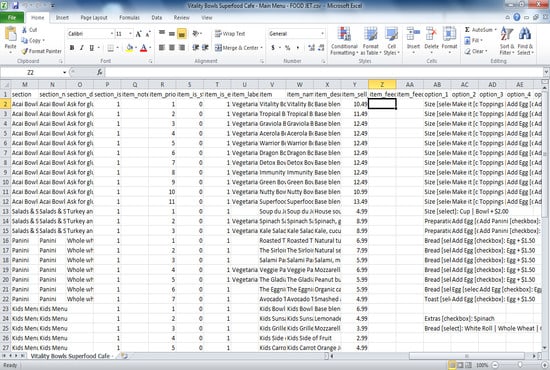550x370 pixels.
Task: Switch to the View tab
Action: click(x=207, y=18)
